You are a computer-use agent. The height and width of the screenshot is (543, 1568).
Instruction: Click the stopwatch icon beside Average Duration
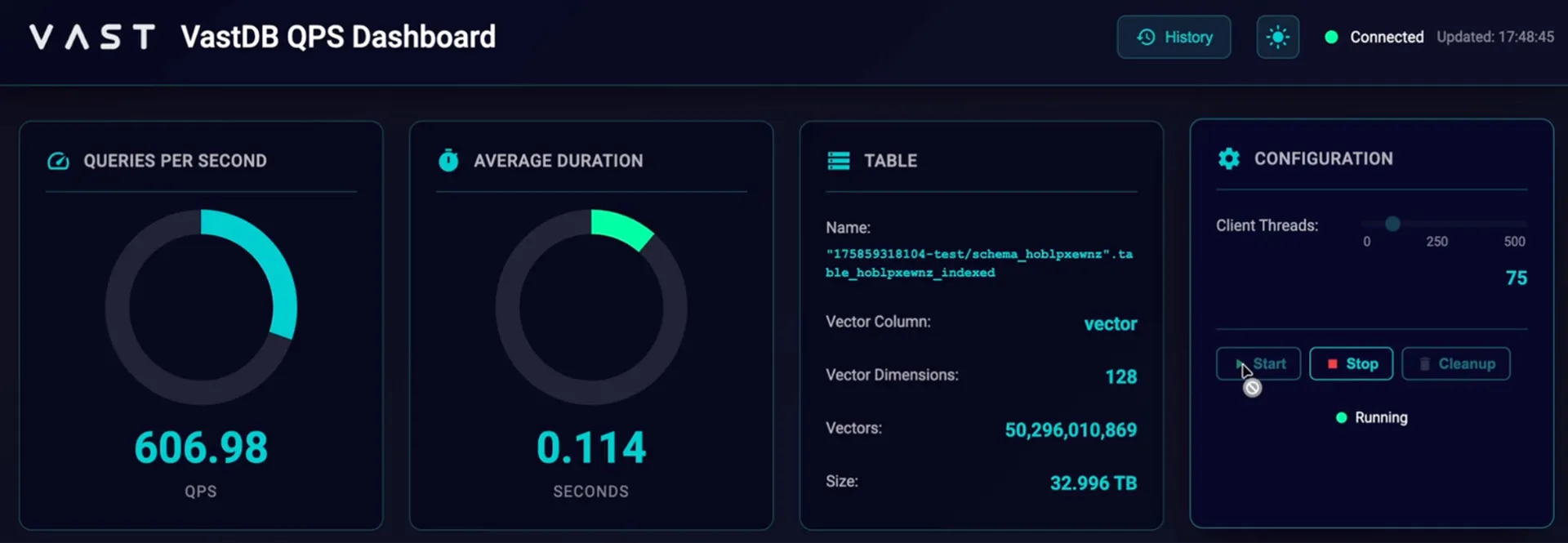448,160
